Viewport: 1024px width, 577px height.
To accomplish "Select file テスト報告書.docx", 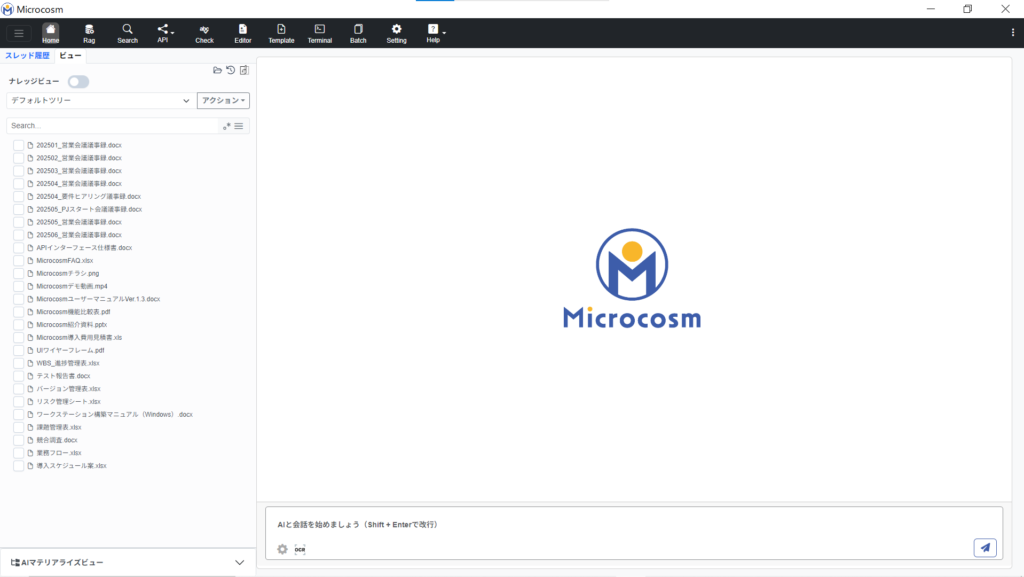I will 63,376.
